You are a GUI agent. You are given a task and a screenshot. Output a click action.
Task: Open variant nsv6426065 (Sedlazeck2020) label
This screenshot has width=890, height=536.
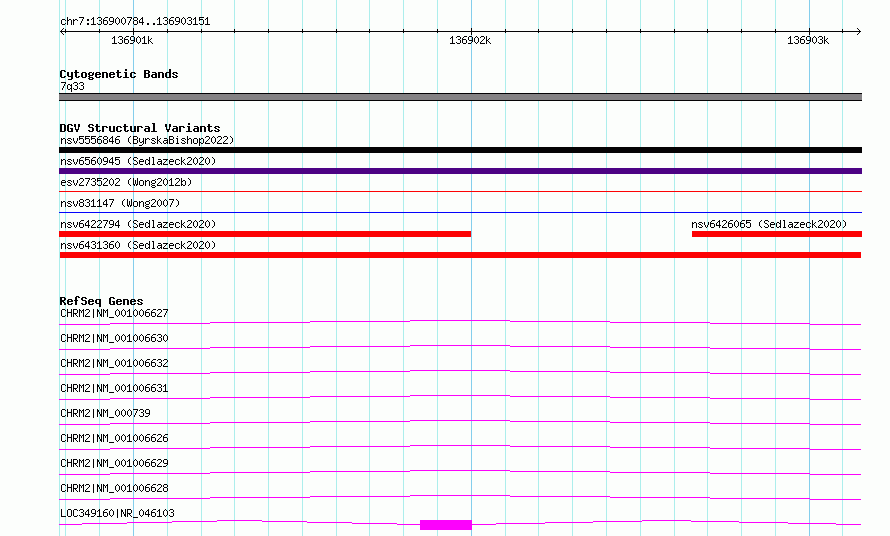tap(769, 224)
